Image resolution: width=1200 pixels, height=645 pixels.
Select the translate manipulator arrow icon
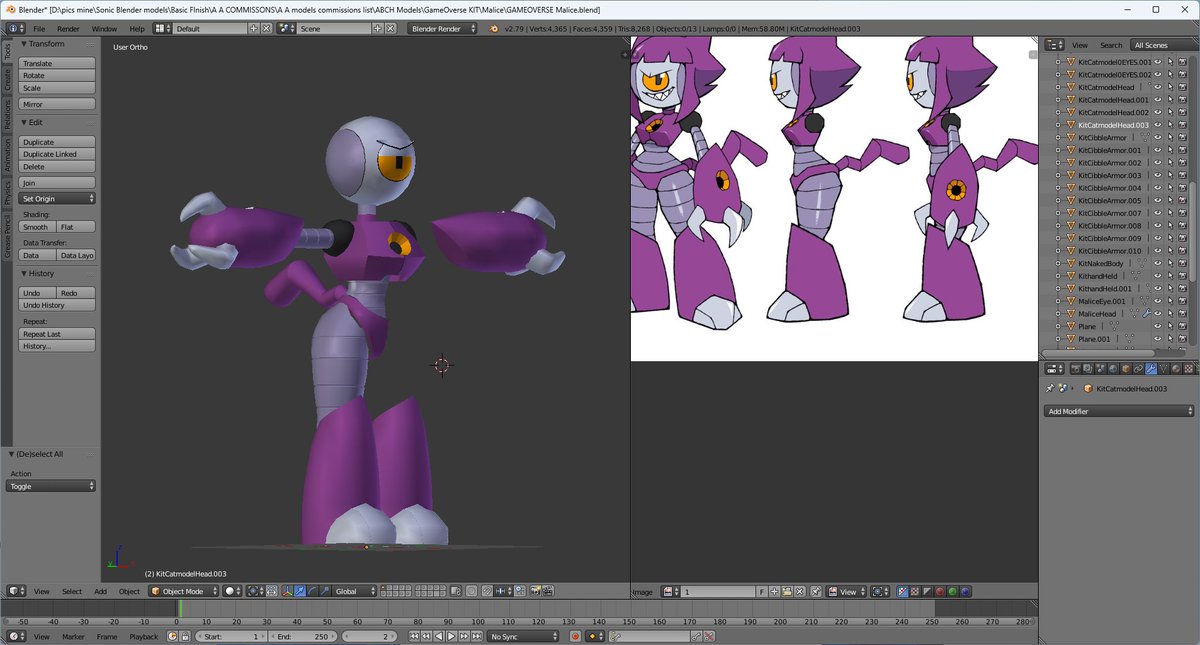[300, 591]
